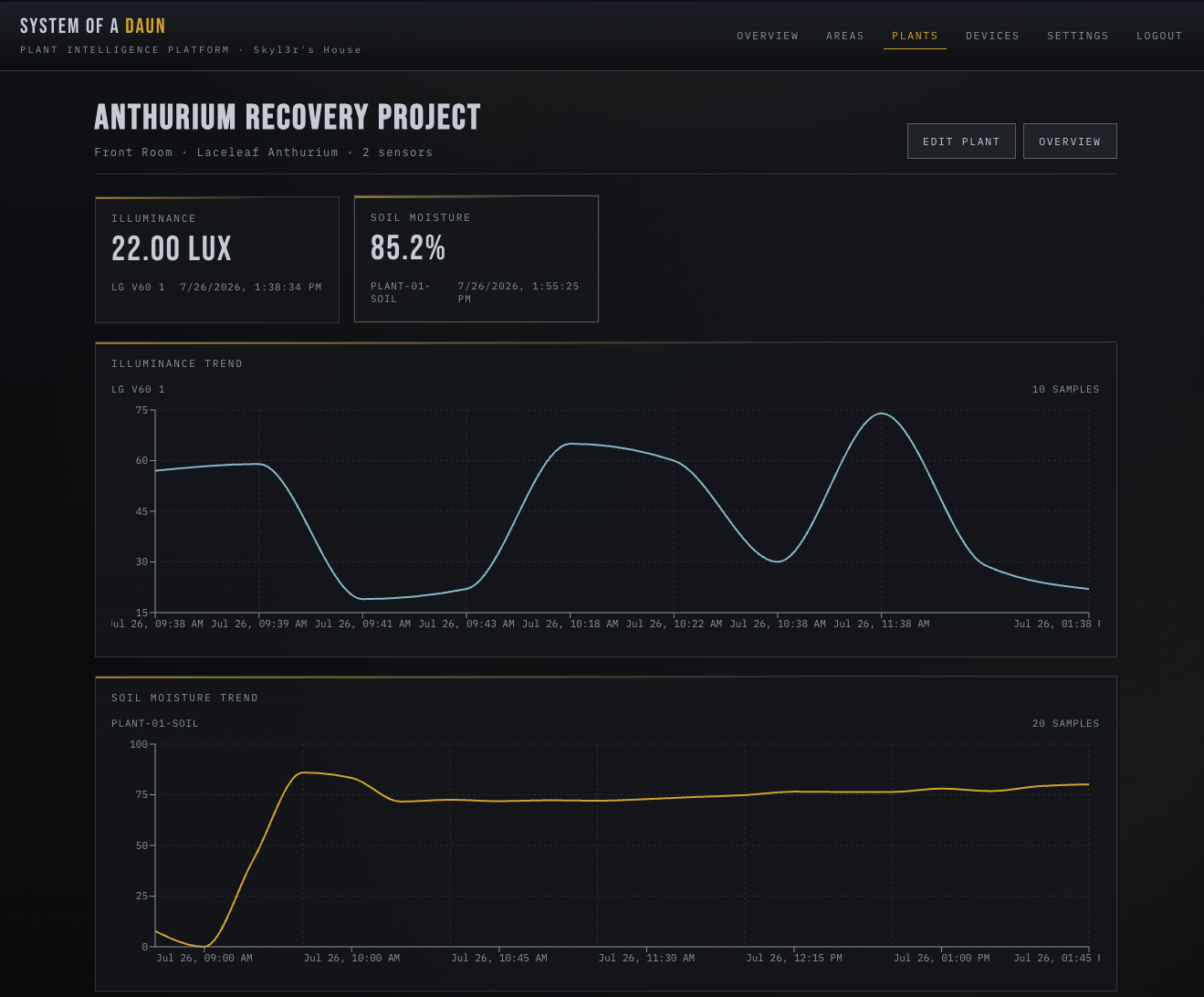Click the illuminance peak at 11:38 AM
This screenshot has width=1204, height=997.
tap(881, 414)
